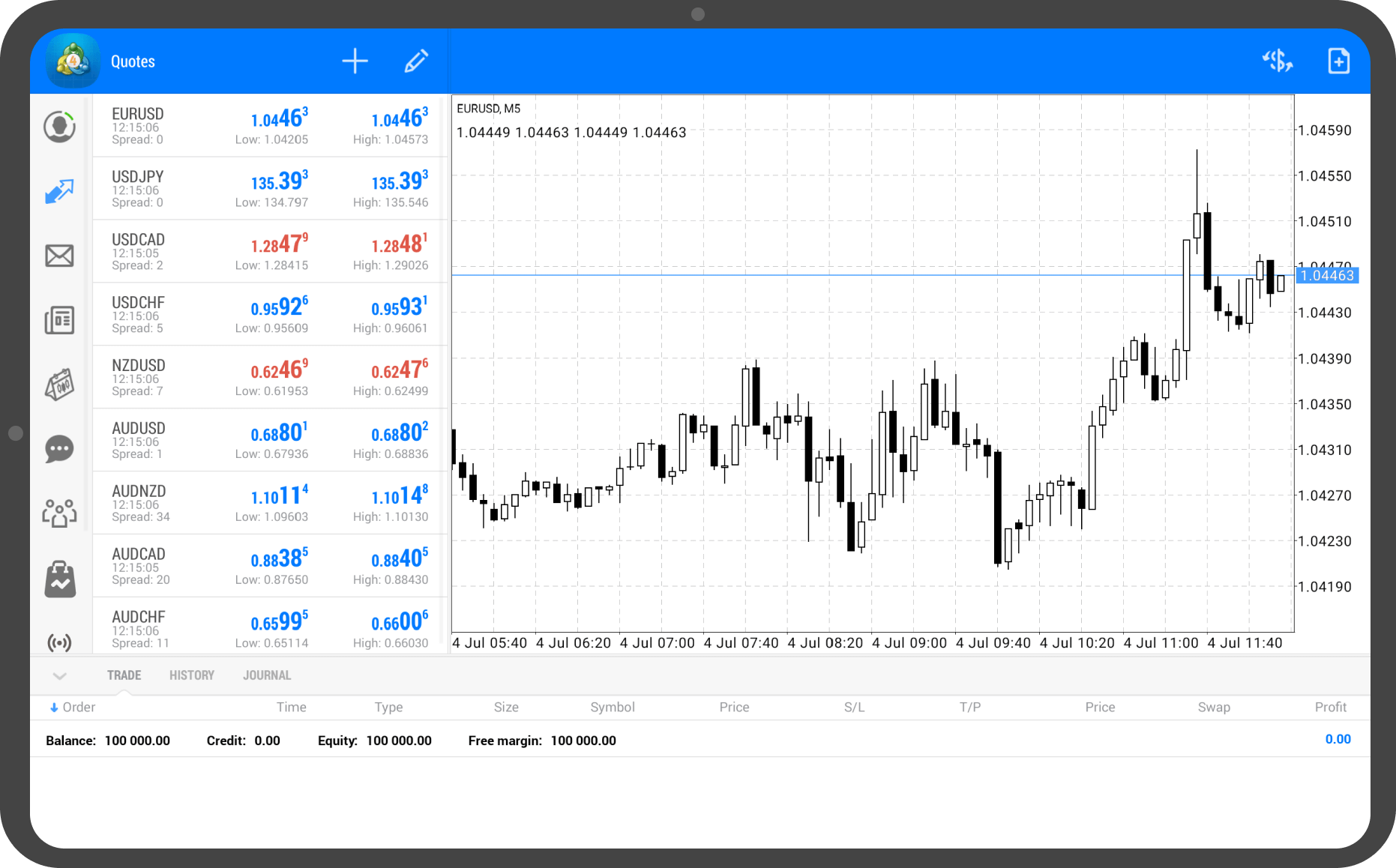
Task: Open the news sidebar icon
Action: (x=59, y=320)
